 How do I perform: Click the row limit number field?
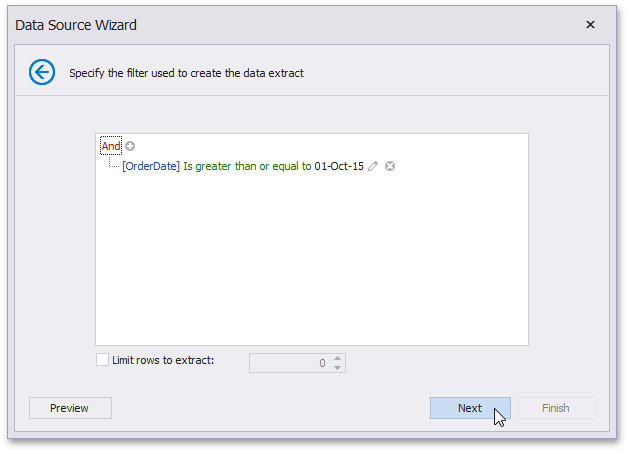point(288,362)
